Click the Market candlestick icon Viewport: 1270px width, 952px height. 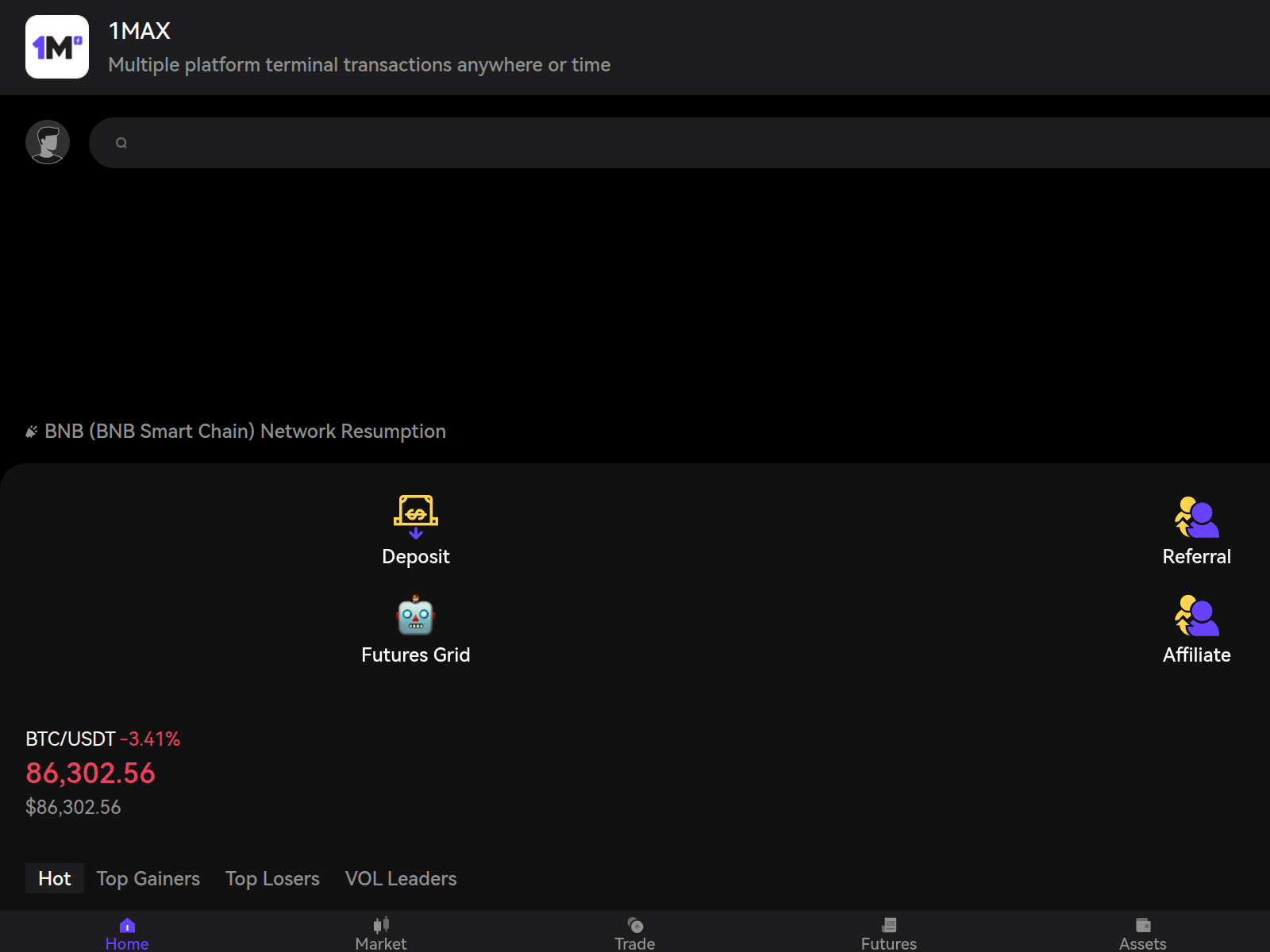coord(380,924)
